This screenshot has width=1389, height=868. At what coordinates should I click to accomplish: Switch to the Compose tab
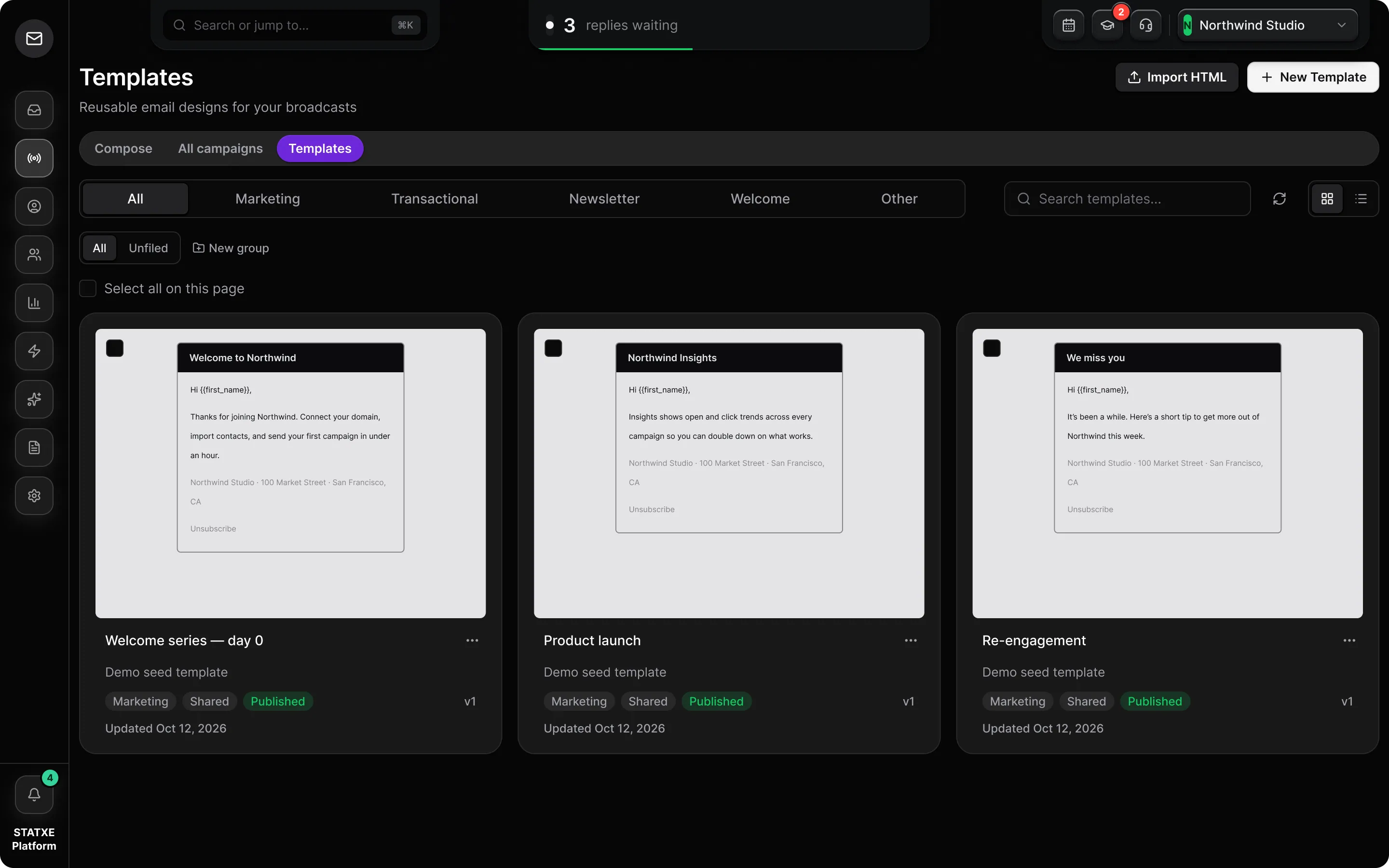coord(123,149)
